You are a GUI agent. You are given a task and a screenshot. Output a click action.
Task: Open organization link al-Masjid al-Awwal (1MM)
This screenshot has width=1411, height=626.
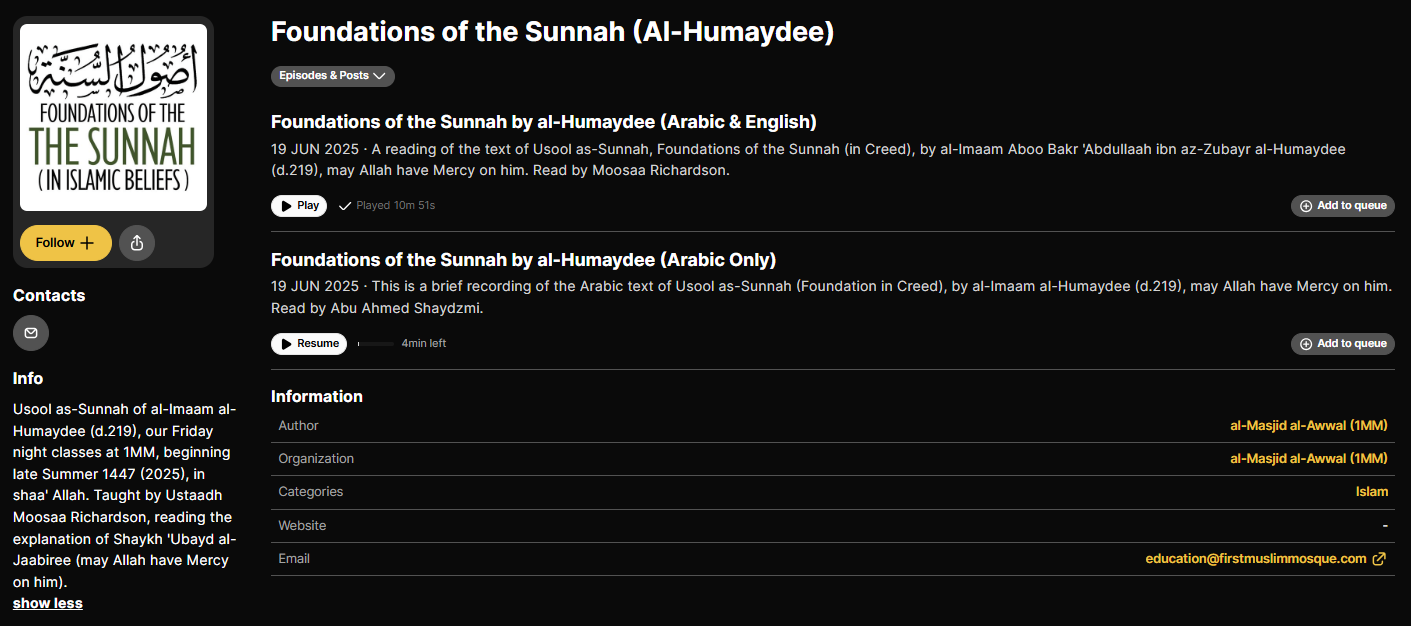coord(1308,459)
